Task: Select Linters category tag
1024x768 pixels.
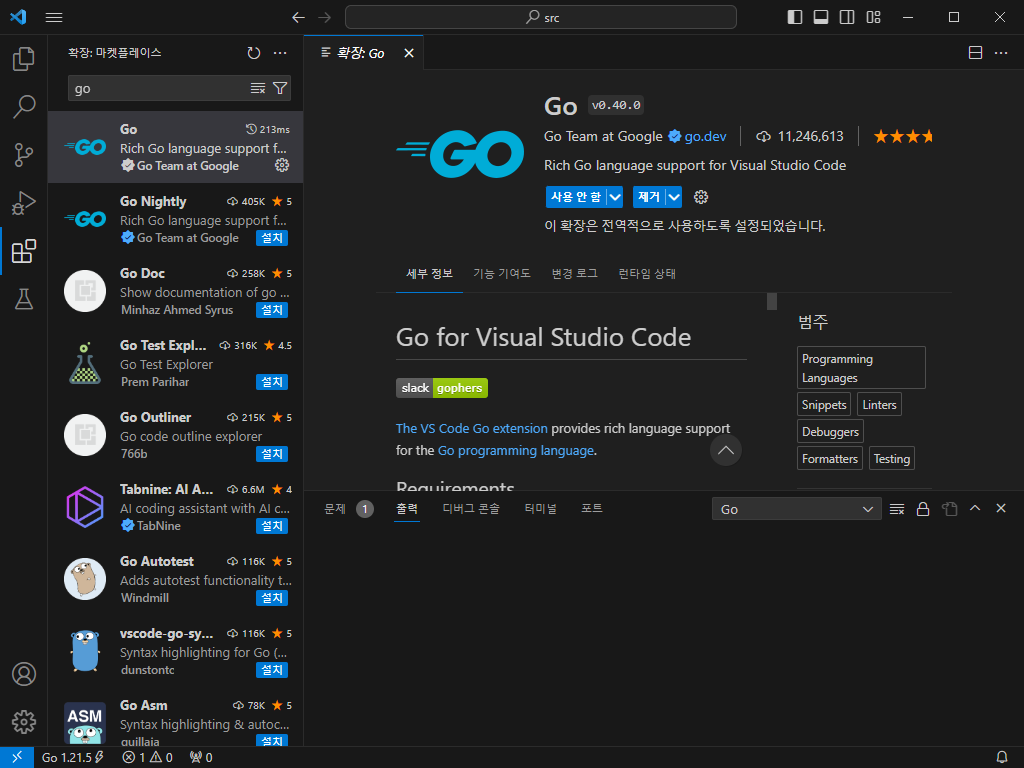Action: pyautogui.click(x=879, y=405)
